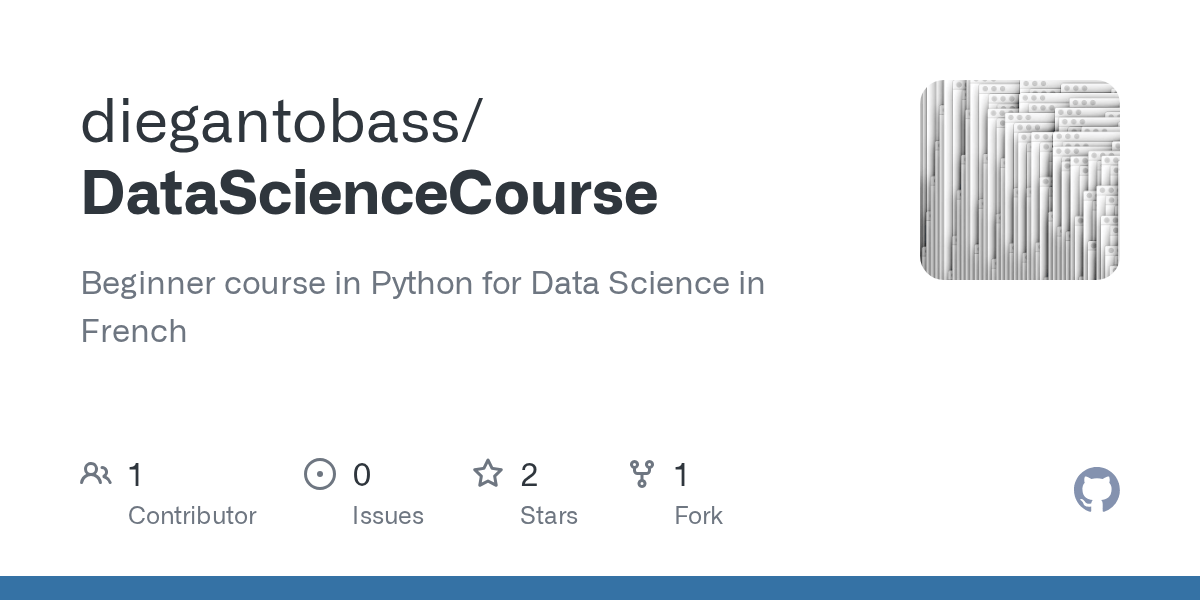Click the fork count number 1

point(682,474)
